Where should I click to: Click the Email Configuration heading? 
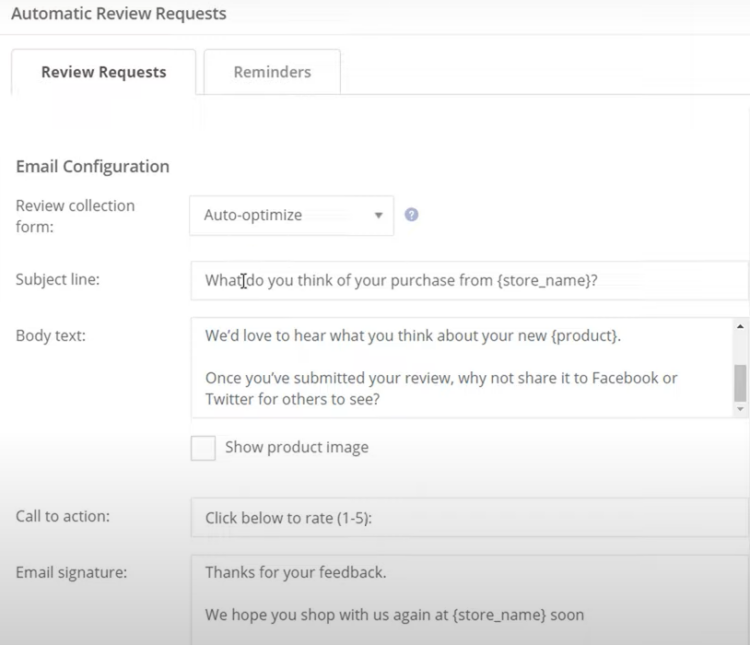pyautogui.click(x=93, y=167)
